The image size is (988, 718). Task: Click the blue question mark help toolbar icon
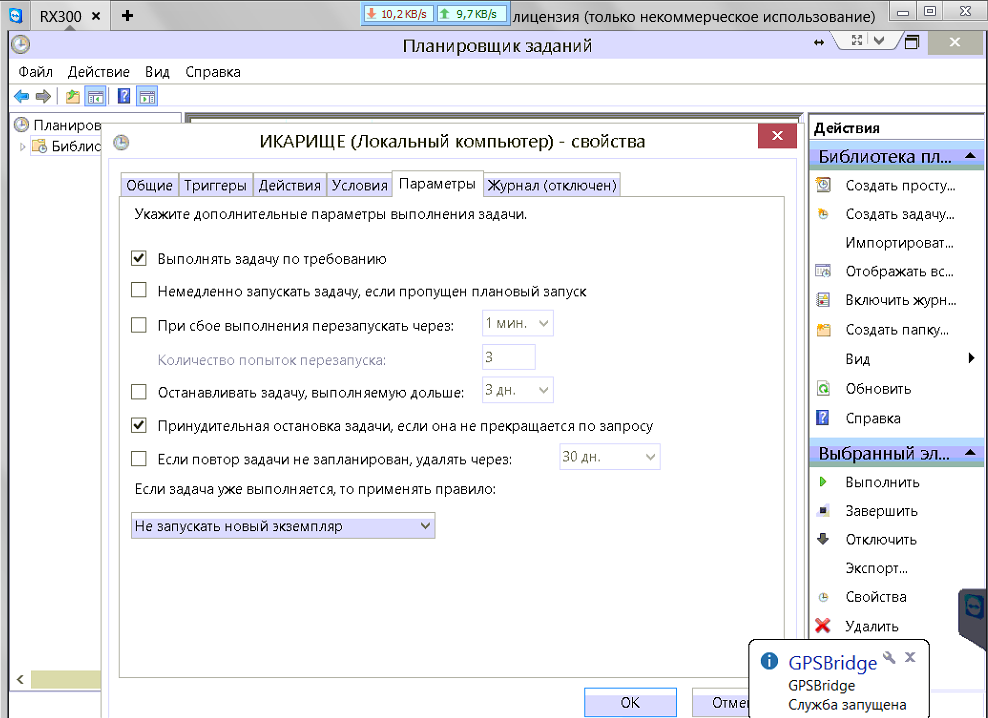pyautogui.click(x=124, y=97)
